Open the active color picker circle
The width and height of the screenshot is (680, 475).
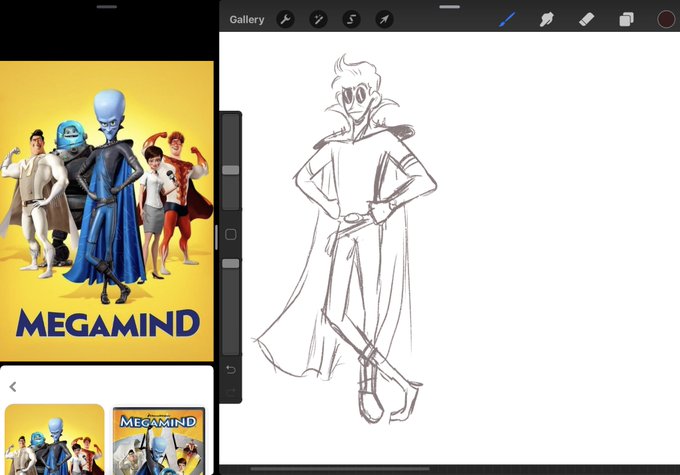coord(666,20)
